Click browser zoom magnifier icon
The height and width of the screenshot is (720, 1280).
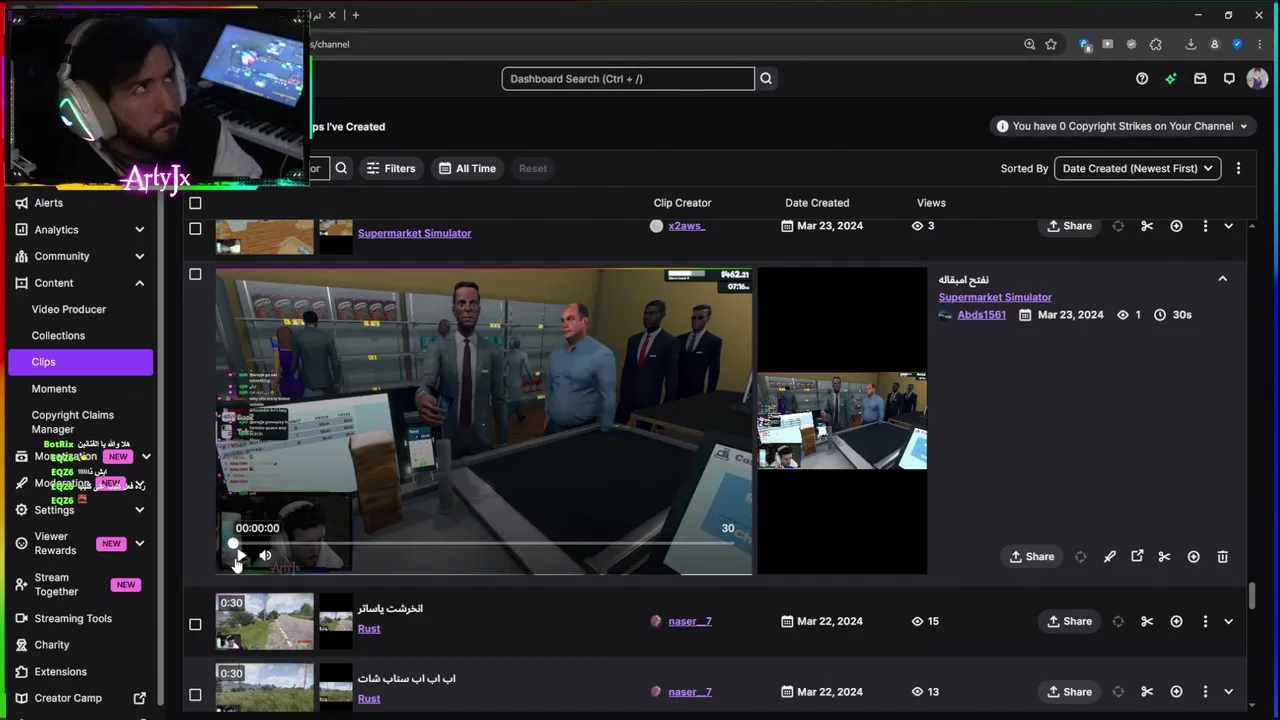[x=1029, y=44]
